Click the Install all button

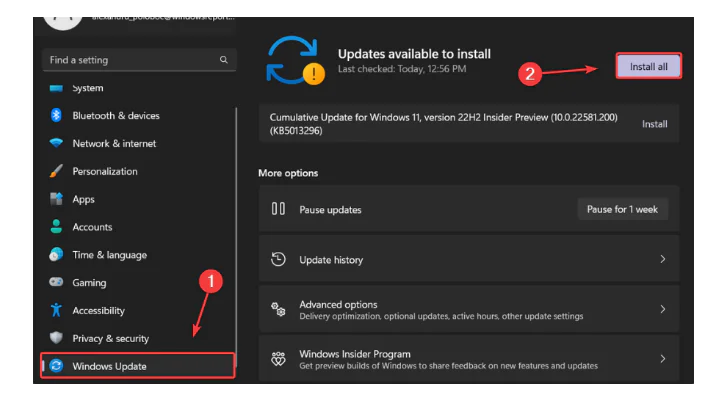[x=648, y=67]
